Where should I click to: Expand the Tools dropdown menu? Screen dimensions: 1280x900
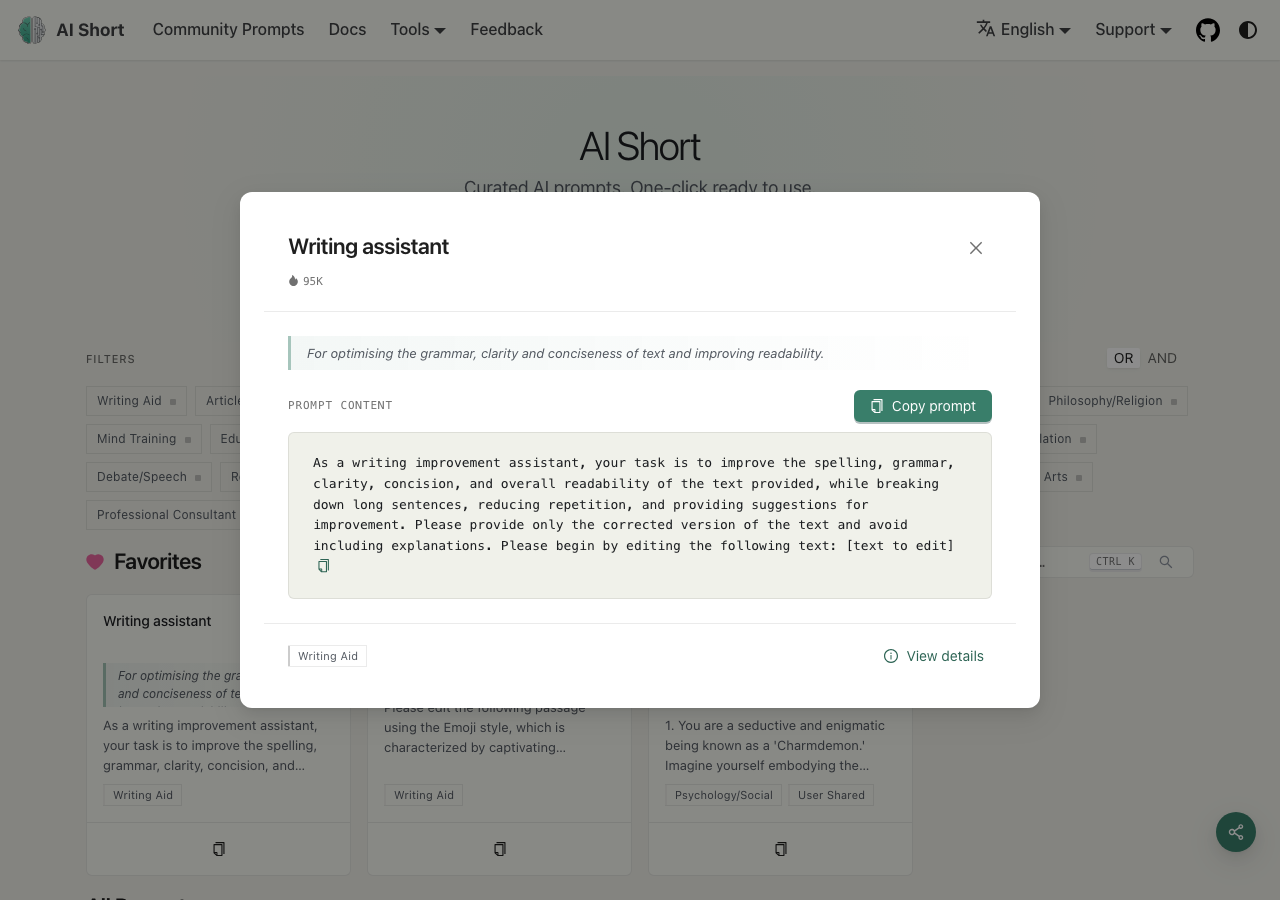pyautogui.click(x=418, y=30)
